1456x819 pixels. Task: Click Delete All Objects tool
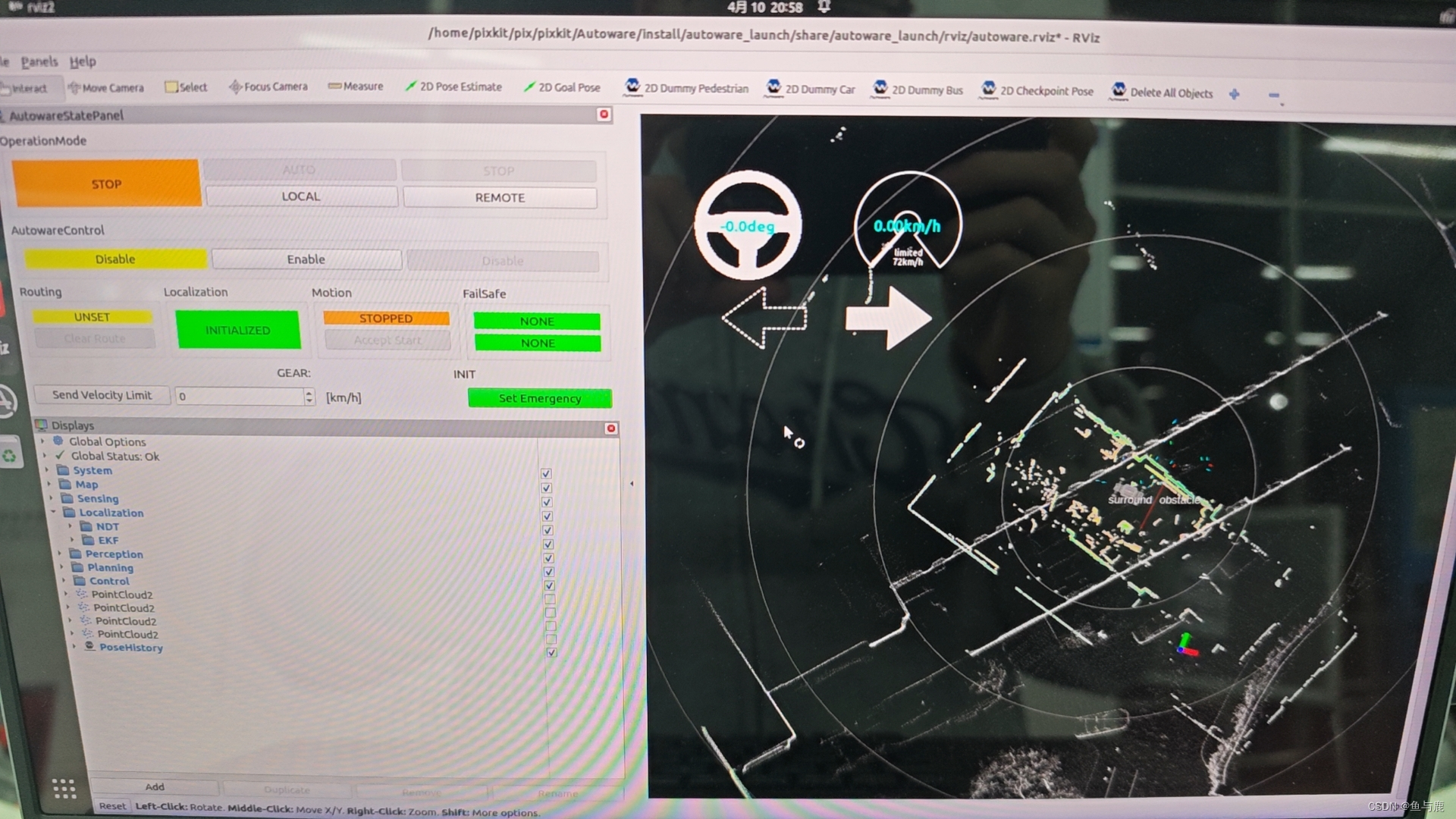click(1163, 93)
